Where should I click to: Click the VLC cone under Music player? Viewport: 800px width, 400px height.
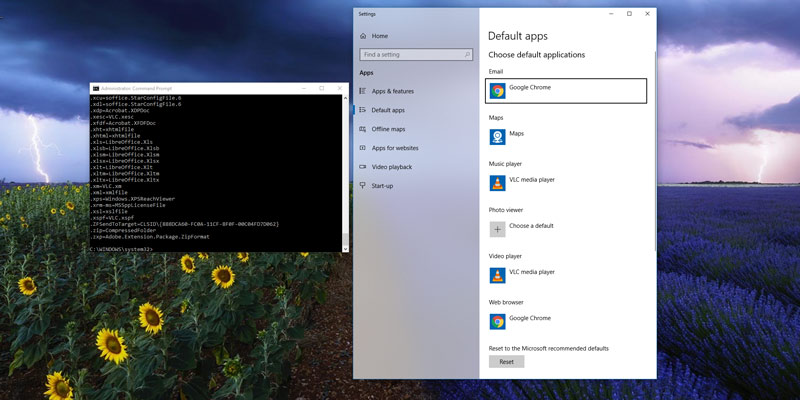(x=497, y=182)
